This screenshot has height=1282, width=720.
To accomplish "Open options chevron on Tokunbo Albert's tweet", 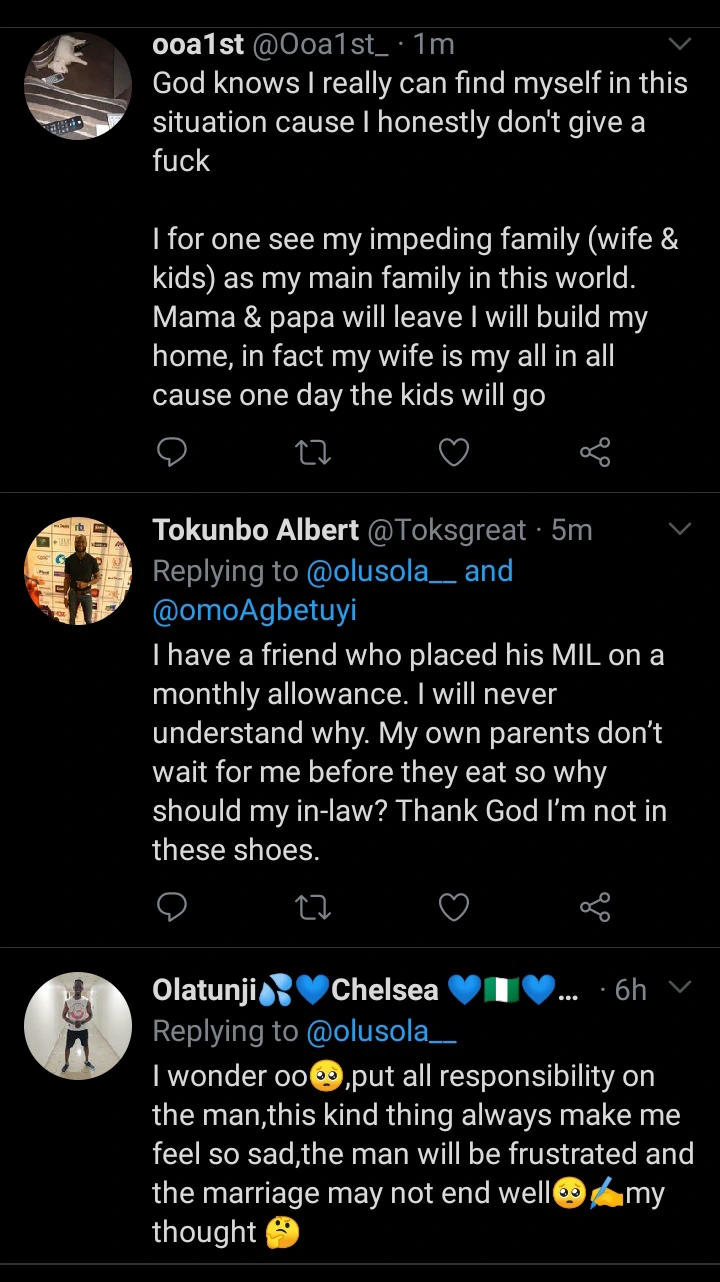I will (680, 528).
